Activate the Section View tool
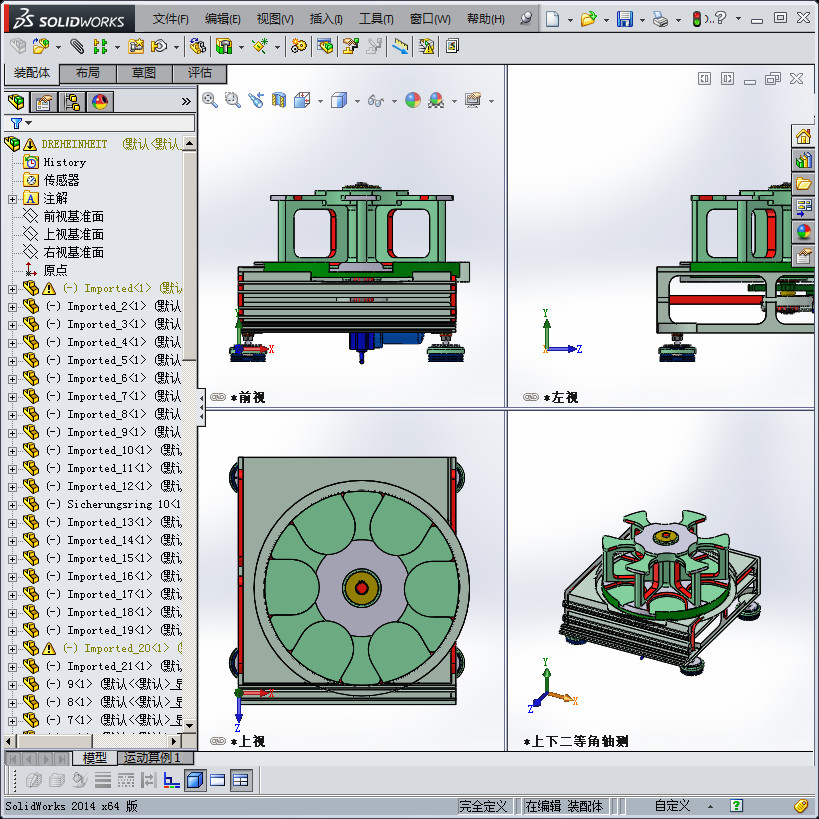This screenshot has height=819, width=819. pyautogui.click(x=277, y=102)
